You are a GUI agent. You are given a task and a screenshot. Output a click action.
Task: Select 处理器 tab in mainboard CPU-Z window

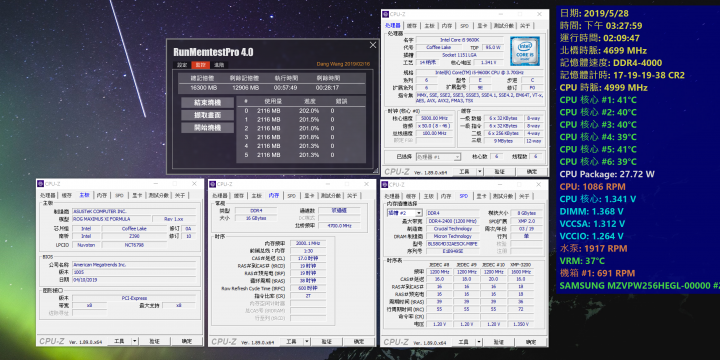pyautogui.click(x=47, y=196)
